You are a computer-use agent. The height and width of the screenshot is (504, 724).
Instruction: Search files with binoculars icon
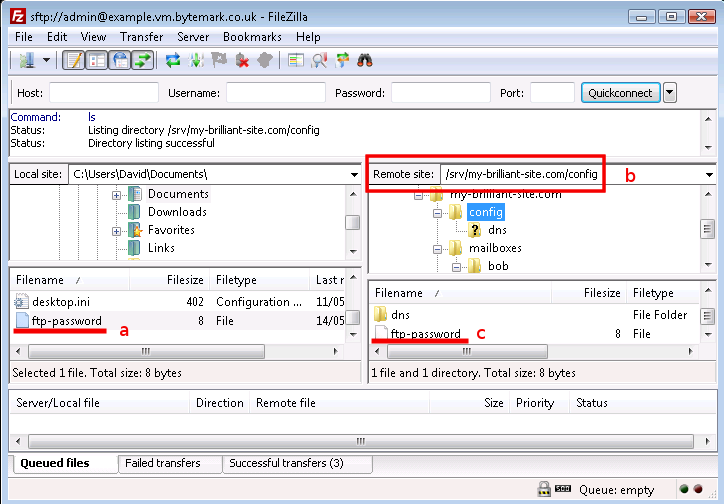click(x=365, y=60)
